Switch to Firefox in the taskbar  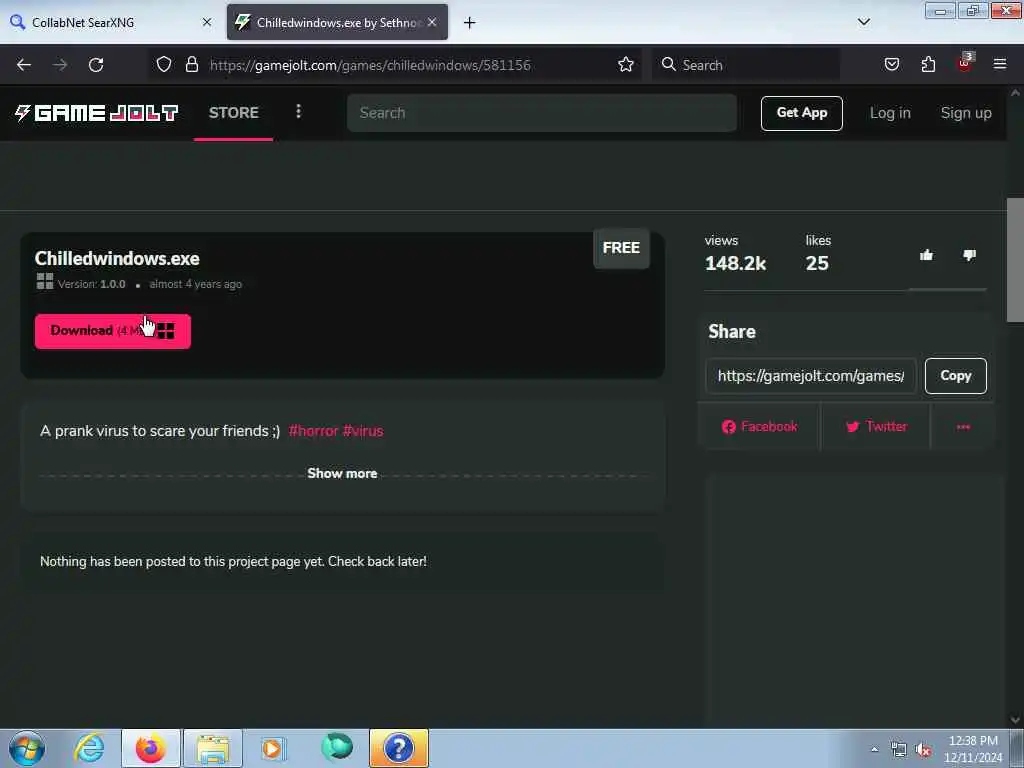(x=151, y=748)
